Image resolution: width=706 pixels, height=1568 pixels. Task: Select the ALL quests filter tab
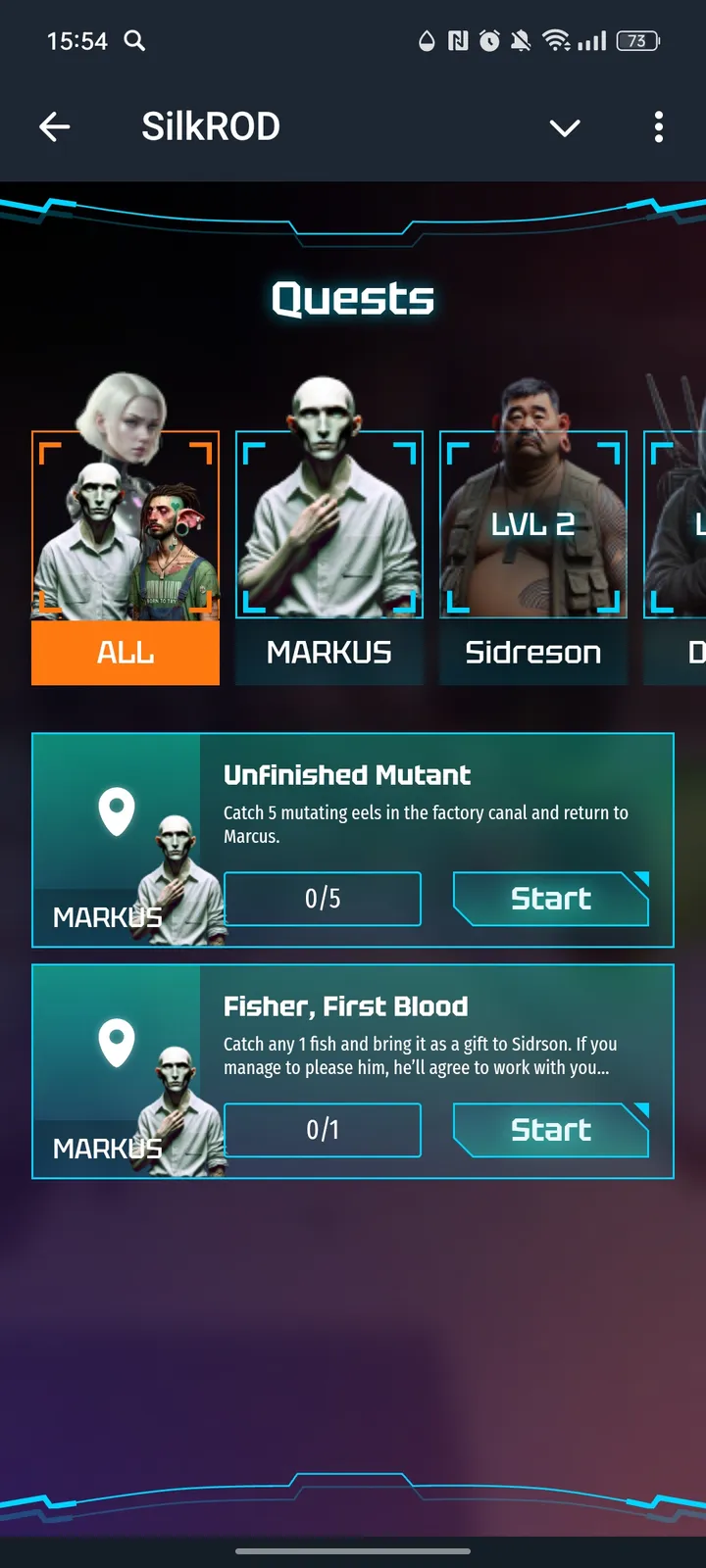tap(126, 557)
